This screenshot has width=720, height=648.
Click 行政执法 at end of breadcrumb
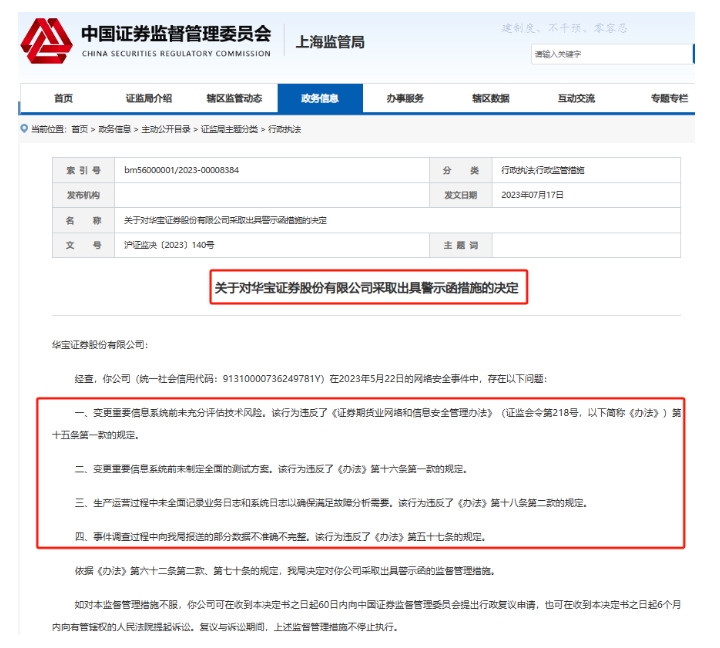[x=284, y=130]
